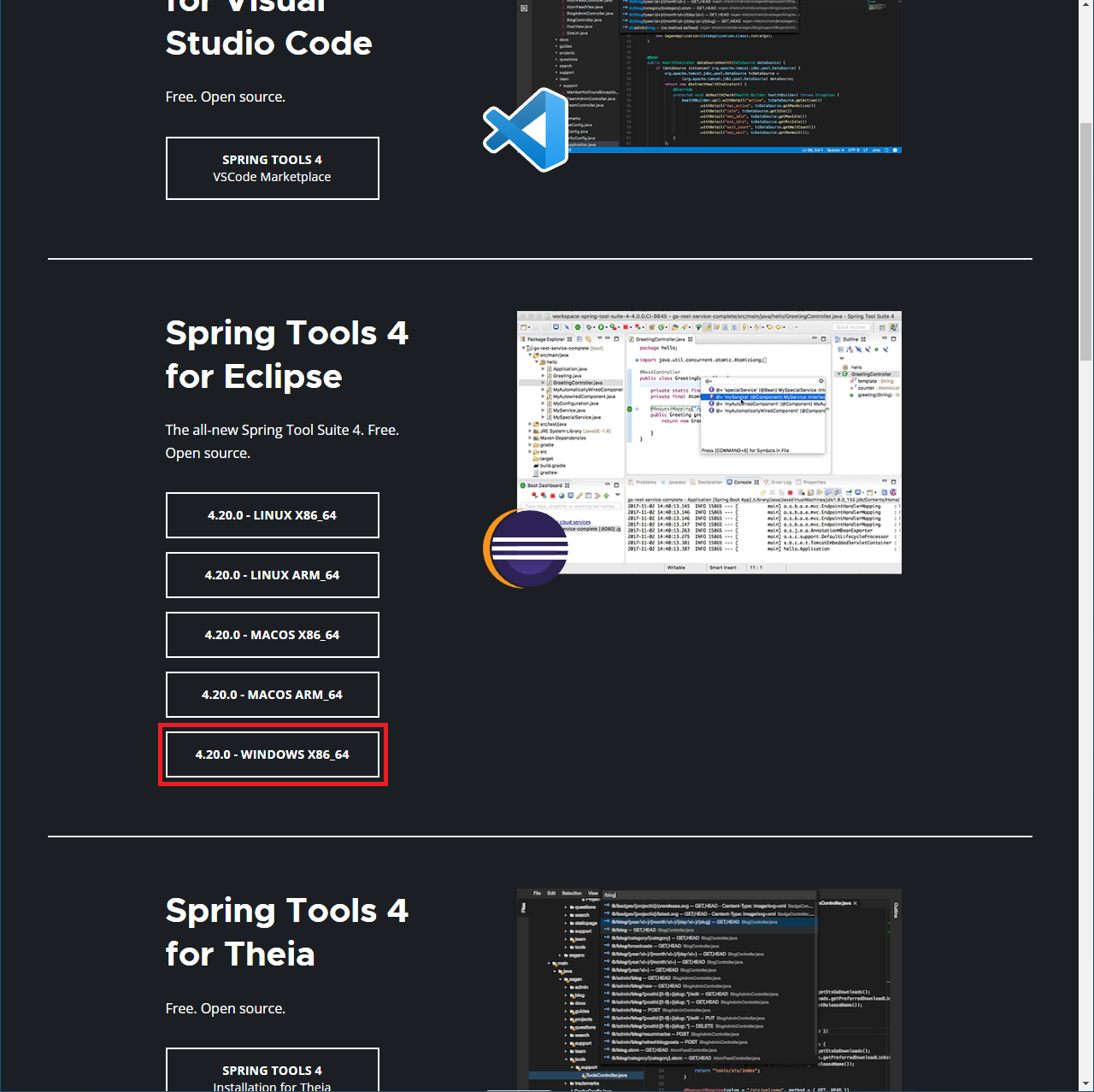This screenshot has width=1094, height=1092.
Task: Open the Theia editor screenshot thumbnail
Action: 709,990
